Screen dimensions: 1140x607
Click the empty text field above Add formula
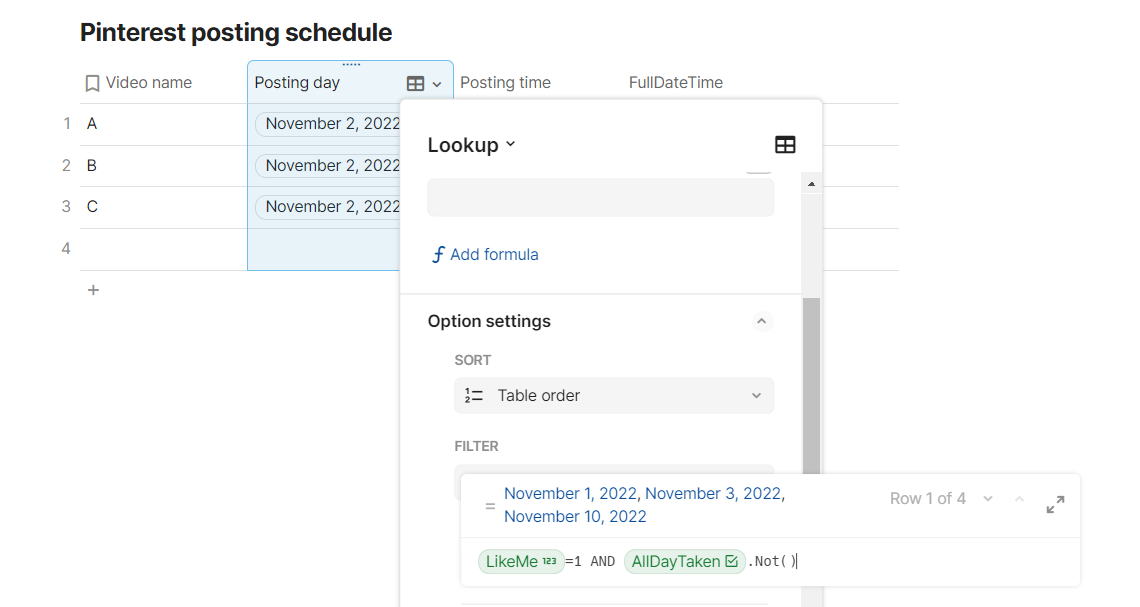click(600, 198)
